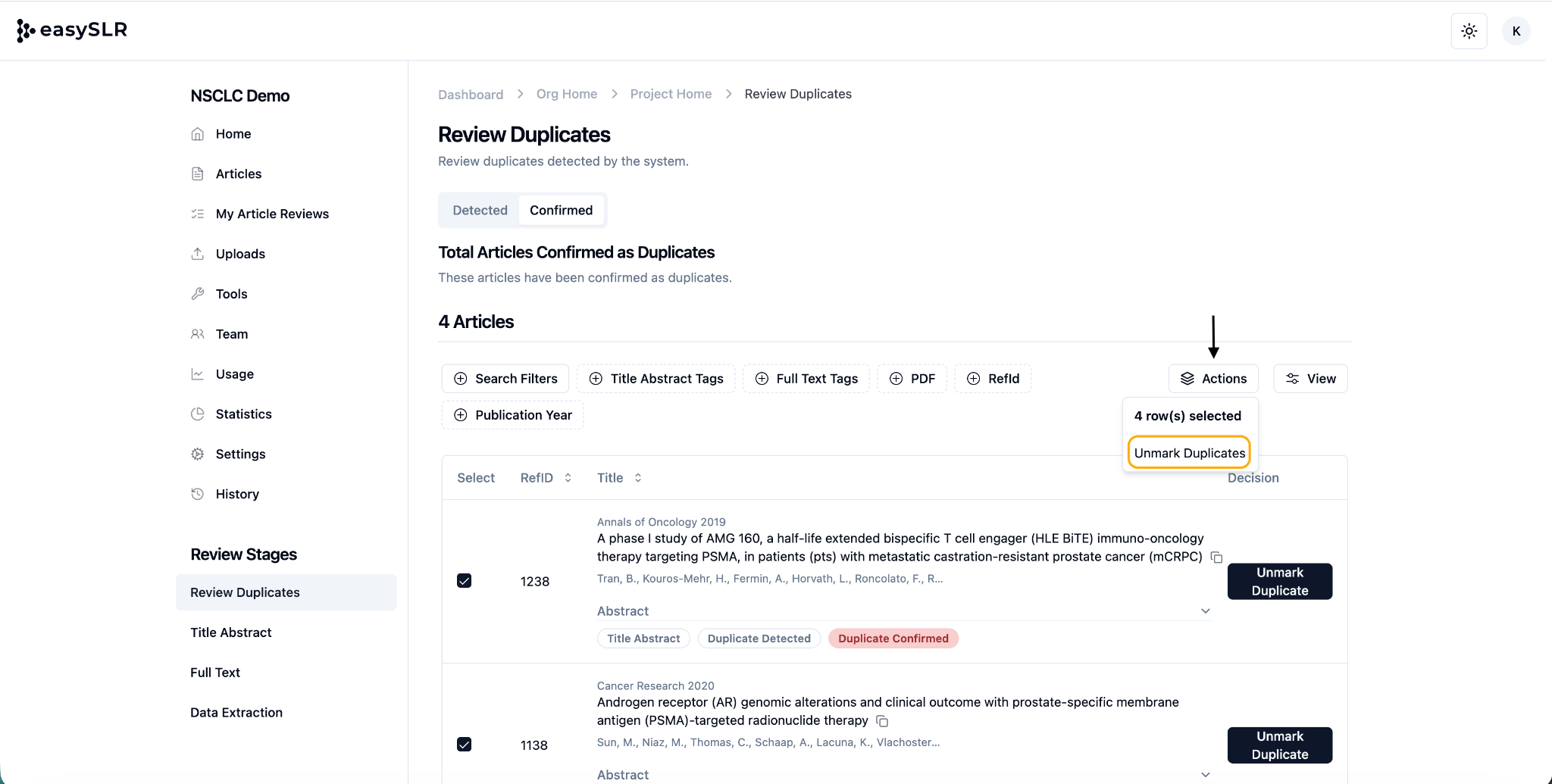Image resolution: width=1552 pixels, height=784 pixels.
Task: Open Title Abstract review stage
Action: coord(230,633)
